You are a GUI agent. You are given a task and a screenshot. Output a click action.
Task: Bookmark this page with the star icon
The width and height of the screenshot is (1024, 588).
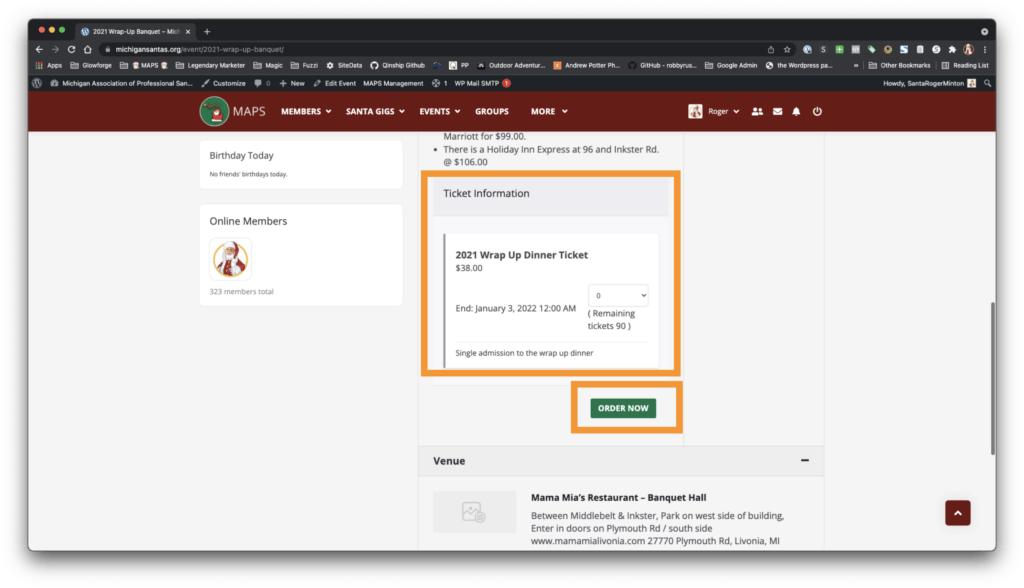pyautogui.click(x=787, y=49)
